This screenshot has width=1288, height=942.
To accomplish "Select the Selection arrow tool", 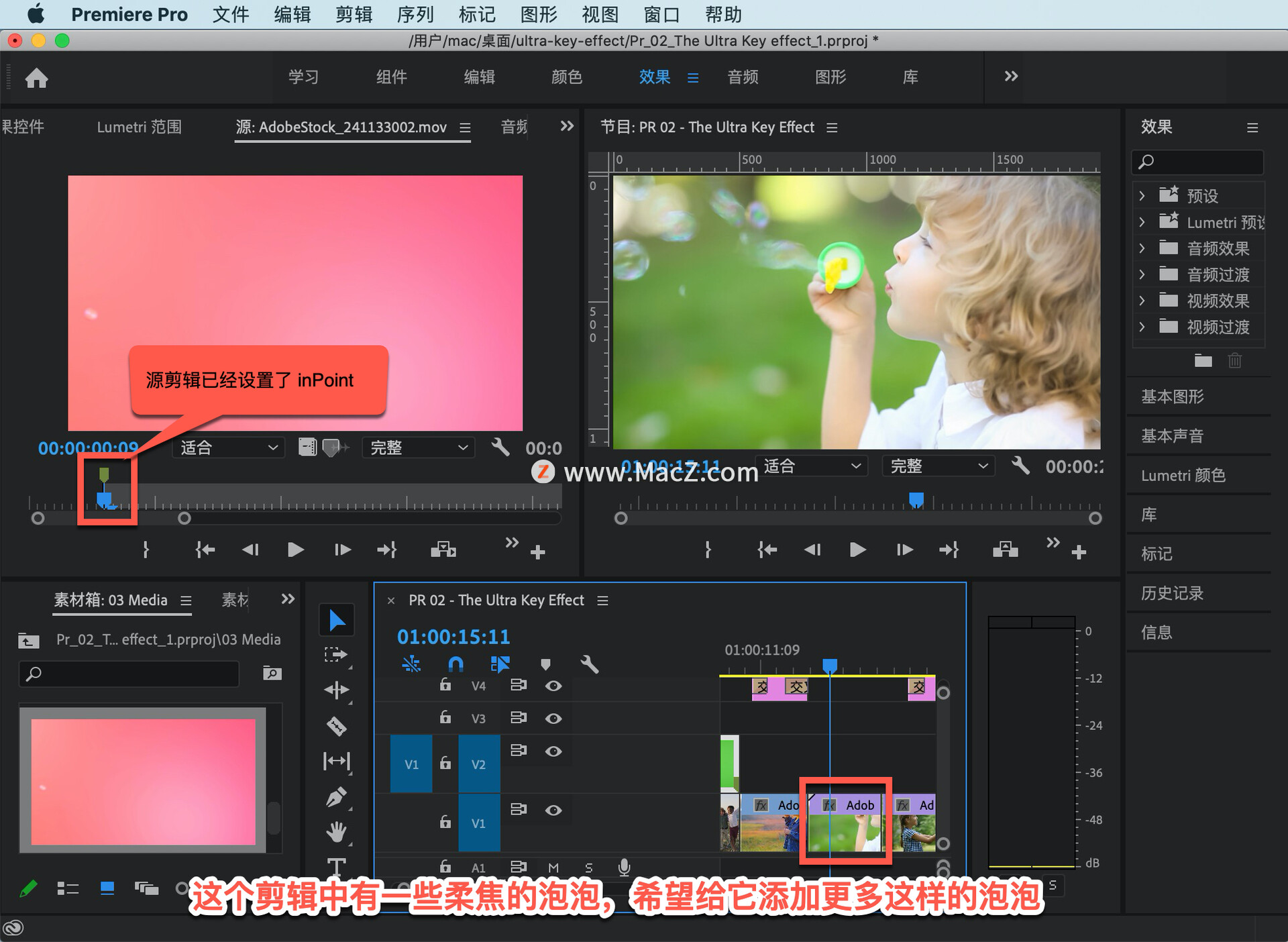I will point(337,620).
